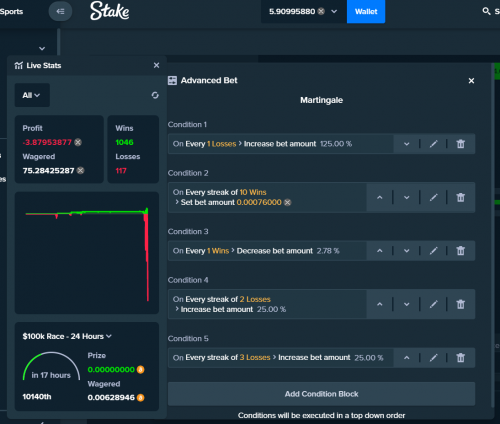Delete Condition 5 with trash icon
The width and height of the screenshot is (500, 424).
(461, 358)
